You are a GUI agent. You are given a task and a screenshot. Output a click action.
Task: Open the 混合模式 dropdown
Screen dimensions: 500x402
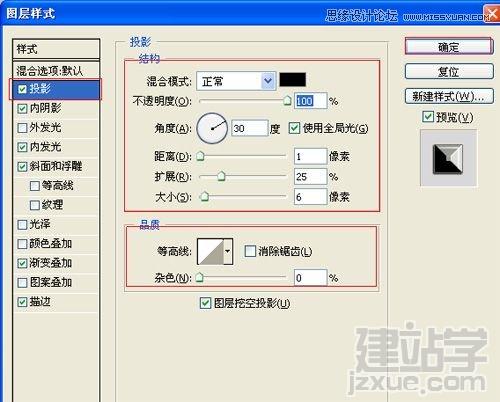(x=236, y=81)
